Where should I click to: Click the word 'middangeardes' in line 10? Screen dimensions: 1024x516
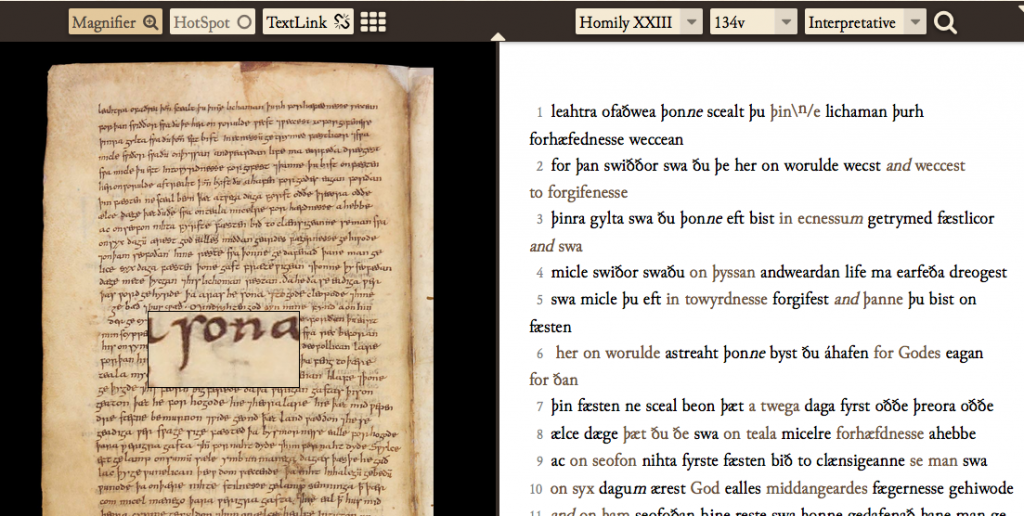816,488
